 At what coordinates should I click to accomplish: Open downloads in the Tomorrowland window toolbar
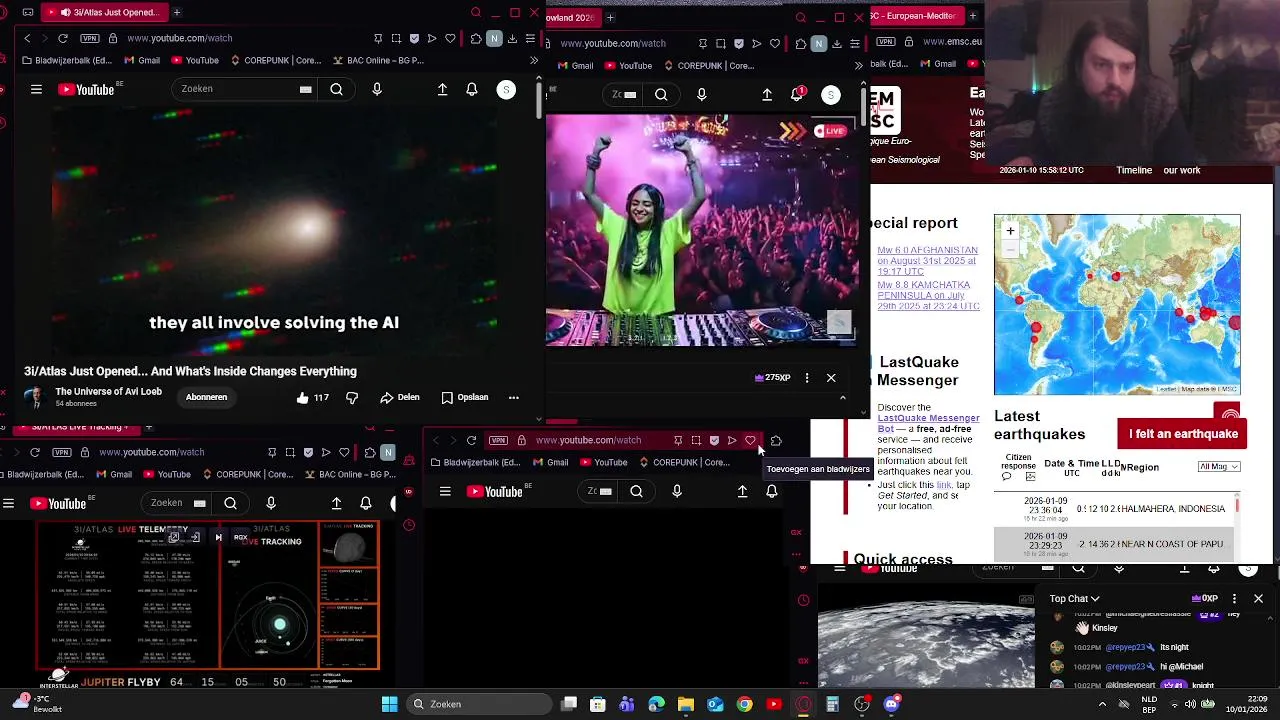tap(837, 44)
